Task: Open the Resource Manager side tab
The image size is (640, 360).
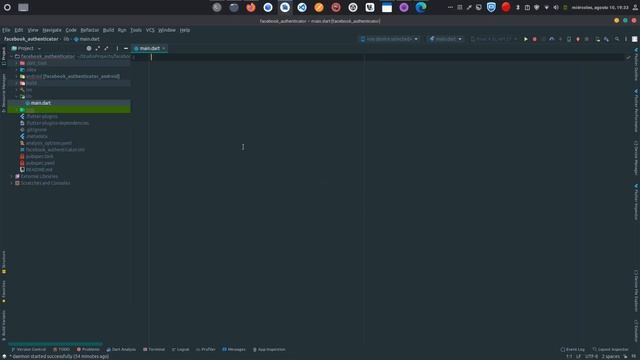Action: tap(4, 93)
